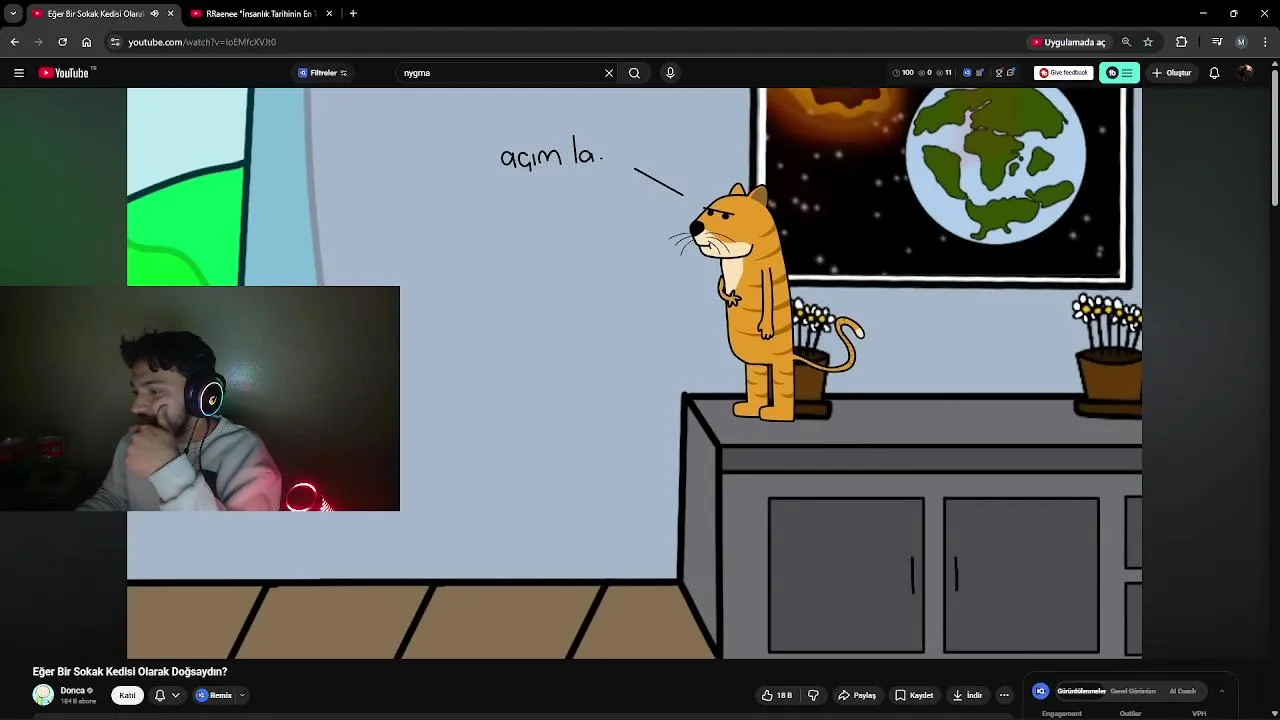Toggle channel notifications bell next to Katıl
This screenshot has height=720, width=1280.
(159, 695)
